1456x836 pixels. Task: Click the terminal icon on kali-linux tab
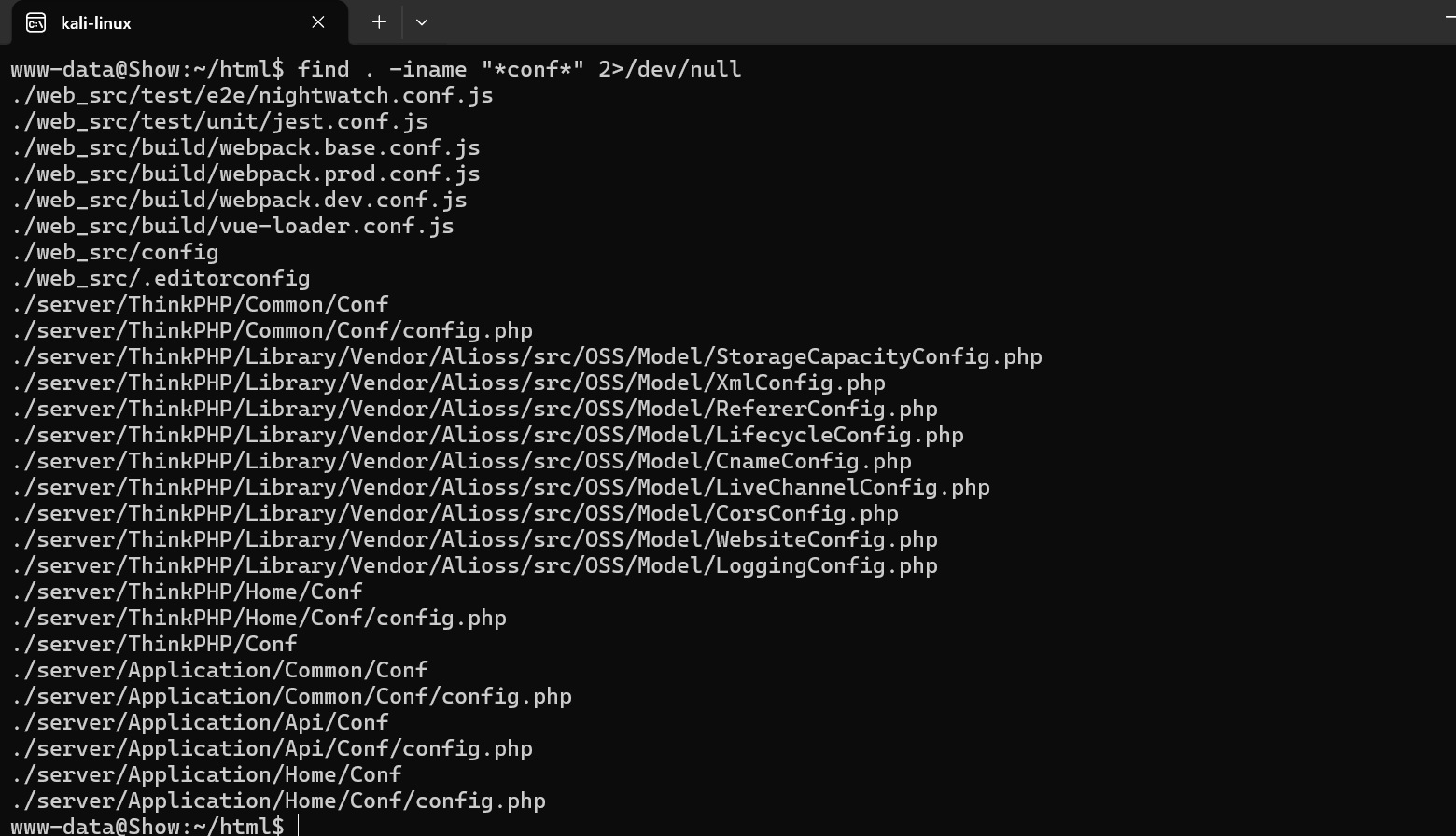(35, 22)
